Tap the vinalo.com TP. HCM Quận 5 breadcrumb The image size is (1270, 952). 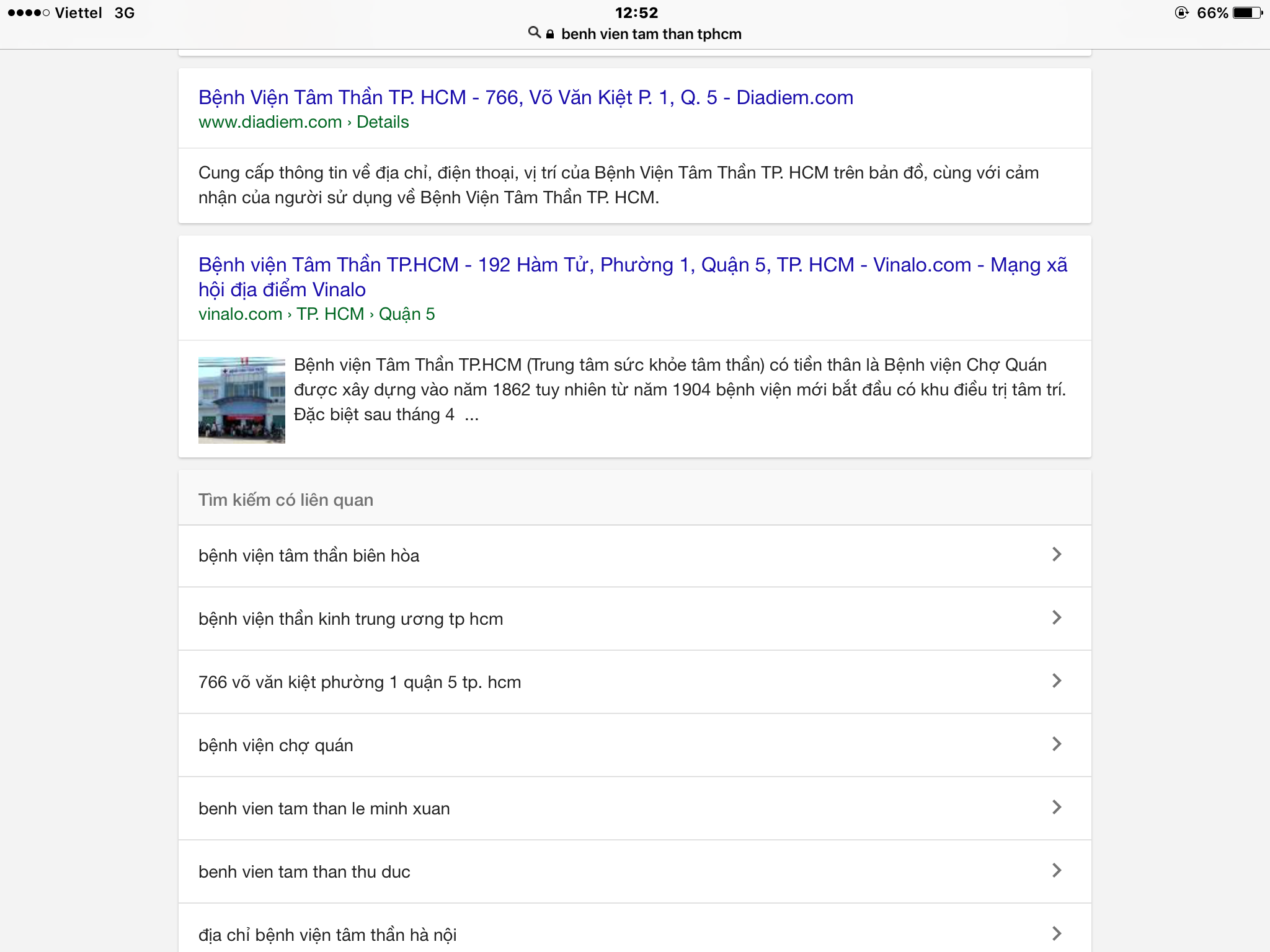point(316,314)
